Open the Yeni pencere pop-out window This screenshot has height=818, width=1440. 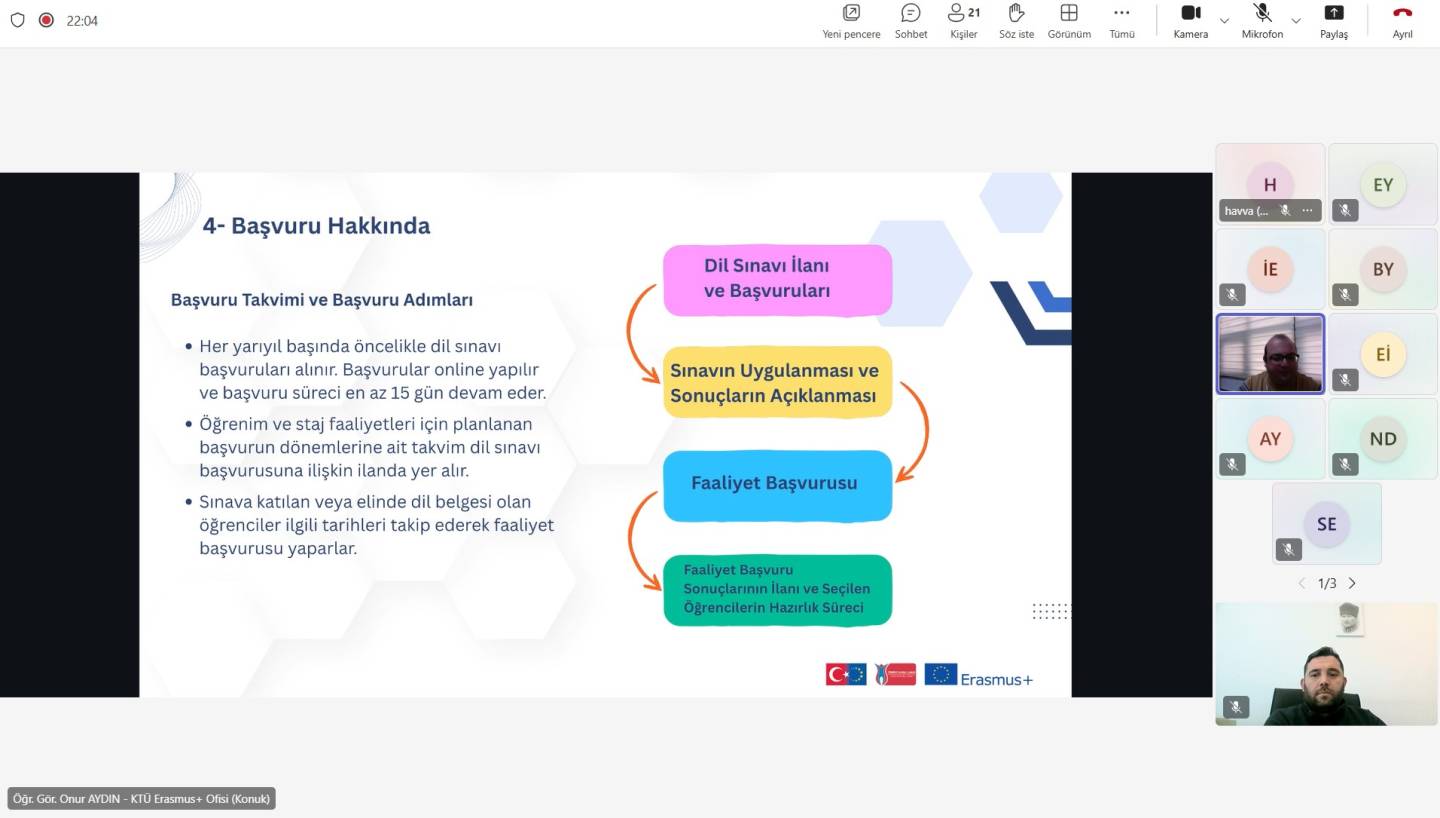click(x=851, y=21)
